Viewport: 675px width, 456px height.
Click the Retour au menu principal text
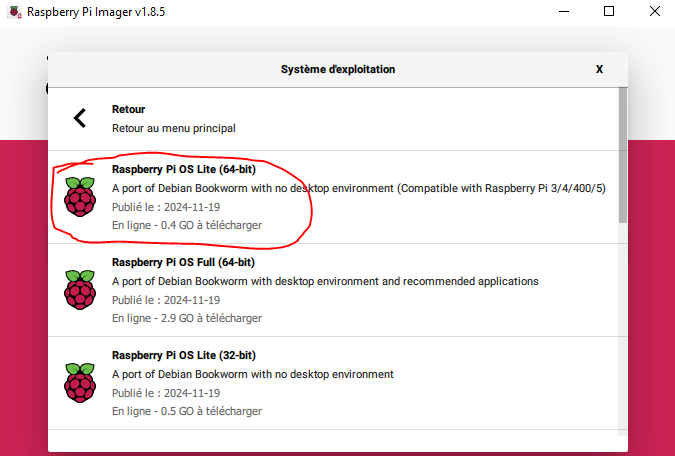tap(174, 128)
